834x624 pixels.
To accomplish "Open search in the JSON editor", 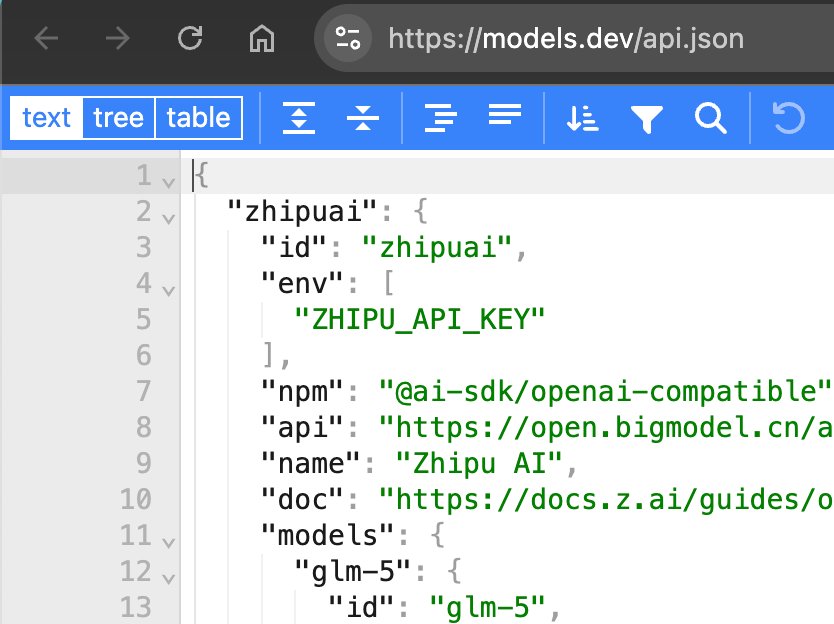I will (711, 118).
